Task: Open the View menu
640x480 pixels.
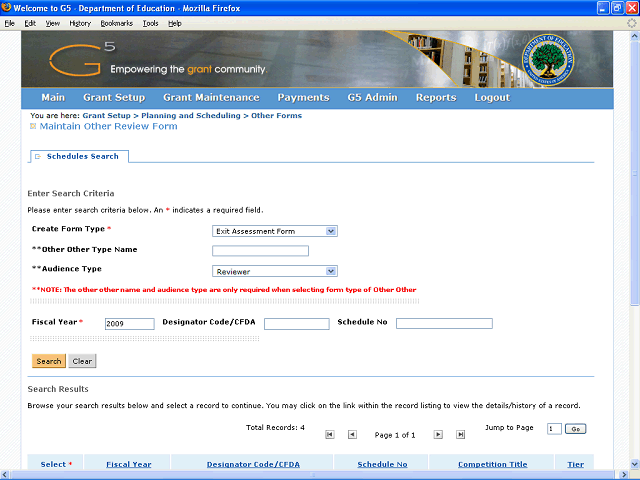Action: point(52,24)
